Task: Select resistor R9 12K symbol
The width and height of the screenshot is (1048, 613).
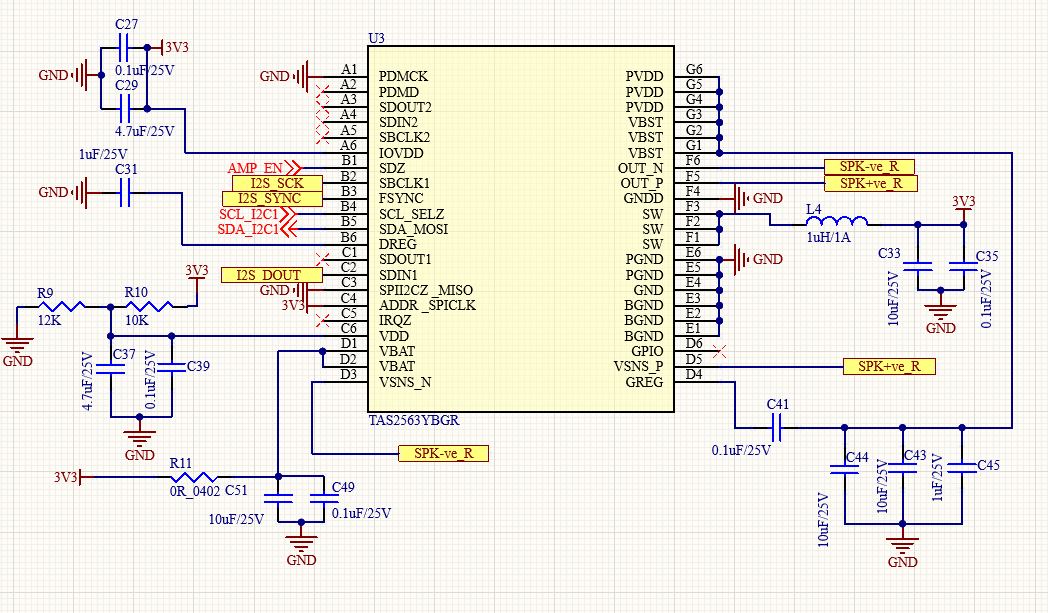Action: [x=61, y=306]
